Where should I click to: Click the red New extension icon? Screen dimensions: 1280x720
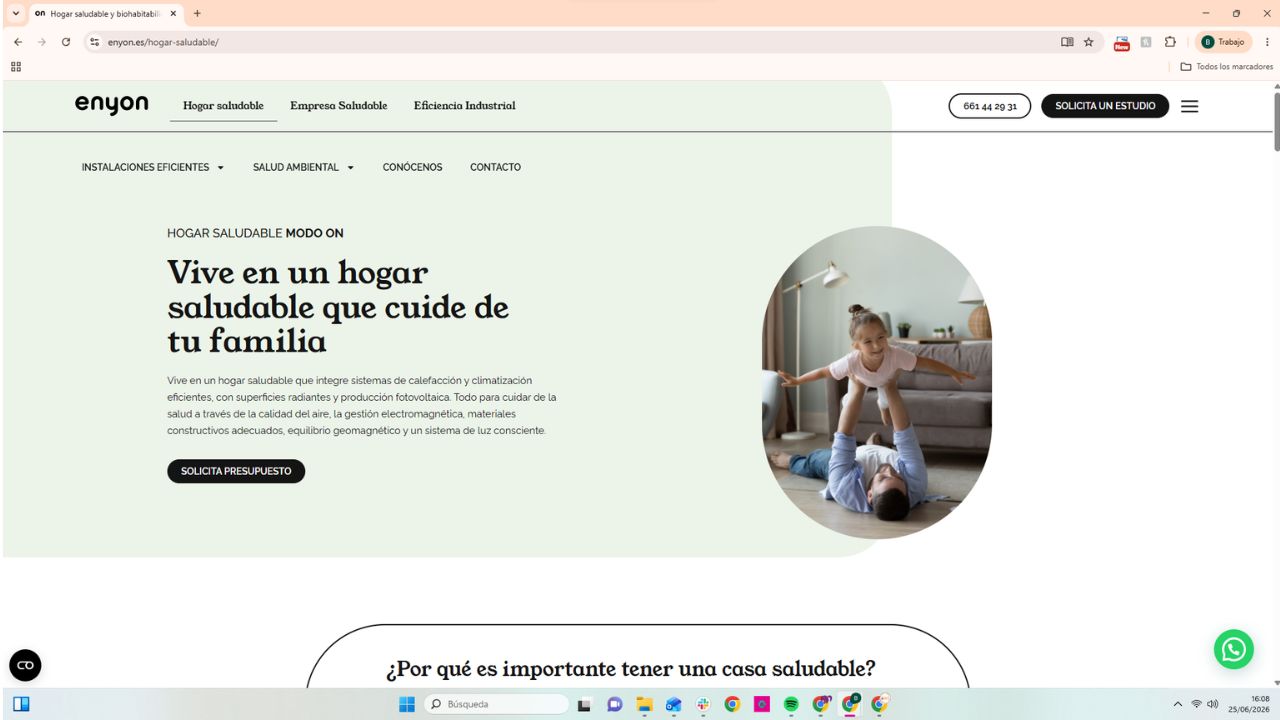[1122, 42]
